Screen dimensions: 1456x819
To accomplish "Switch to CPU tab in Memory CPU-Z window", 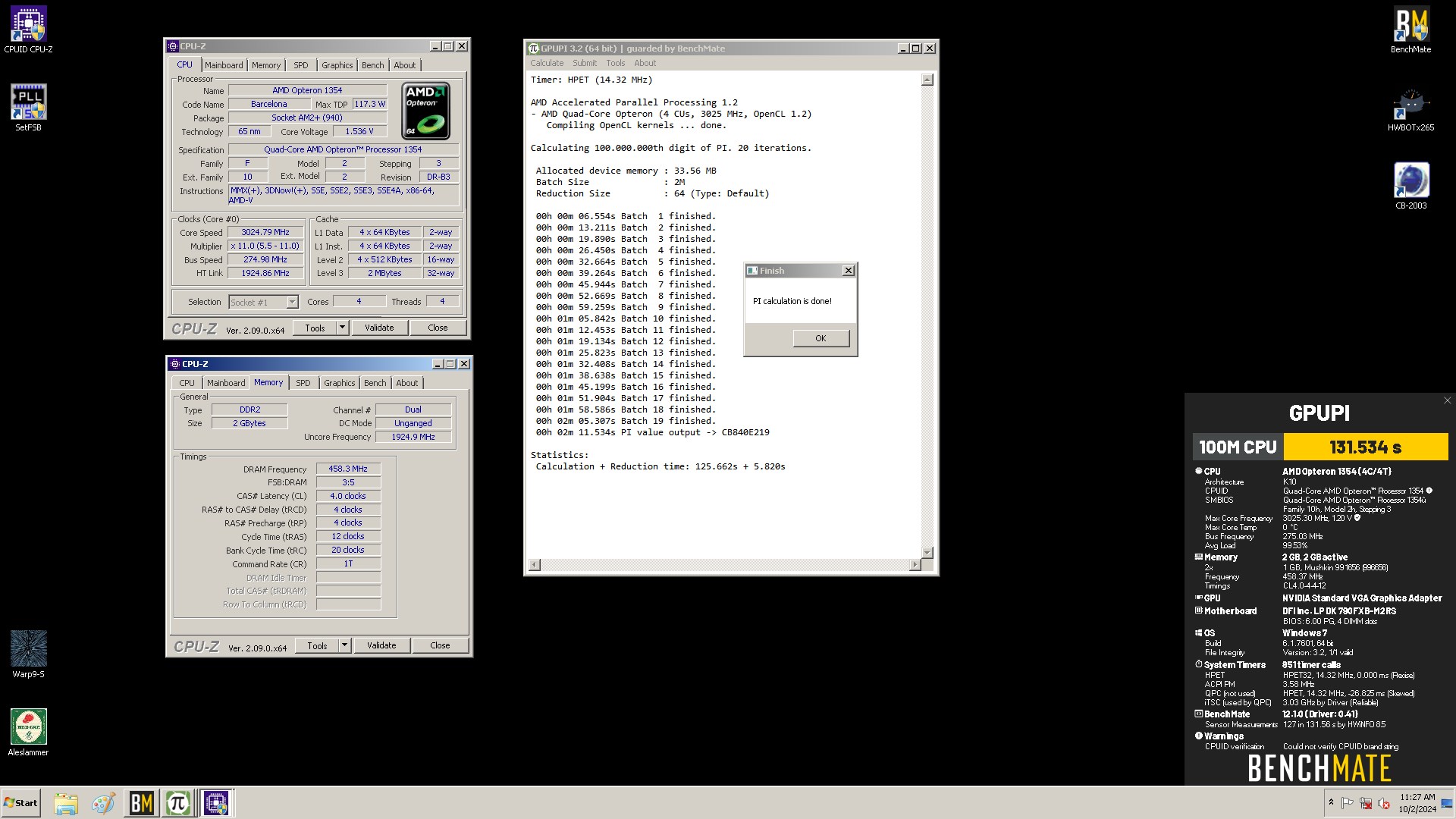I will point(187,383).
